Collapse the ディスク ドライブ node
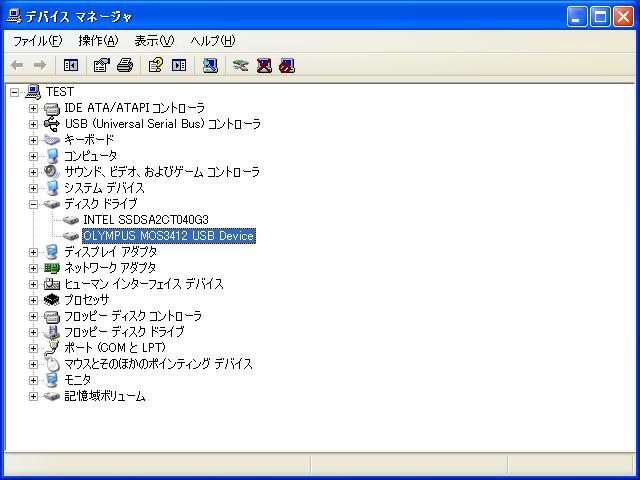640x480 pixels. point(33,204)
